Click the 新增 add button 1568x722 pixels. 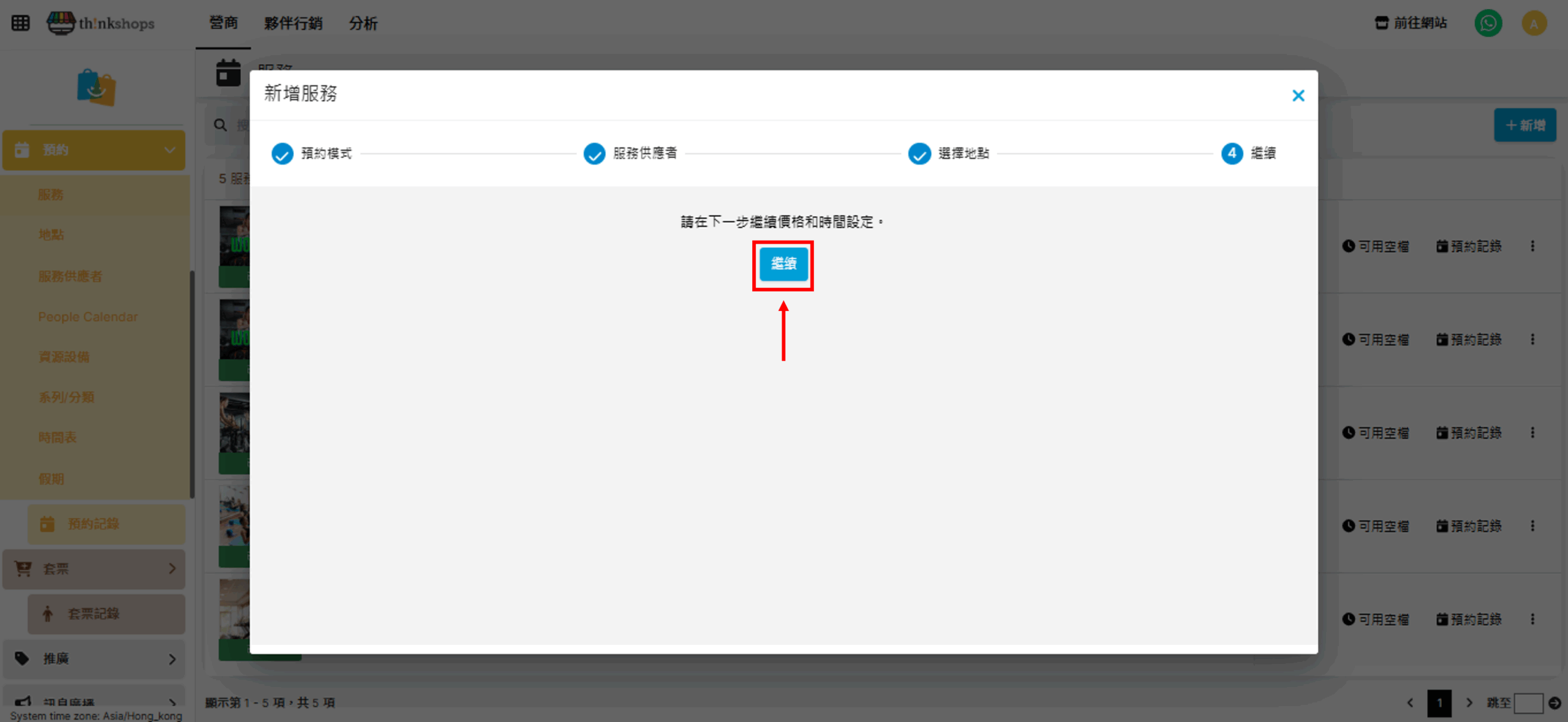pos(1525,126)
